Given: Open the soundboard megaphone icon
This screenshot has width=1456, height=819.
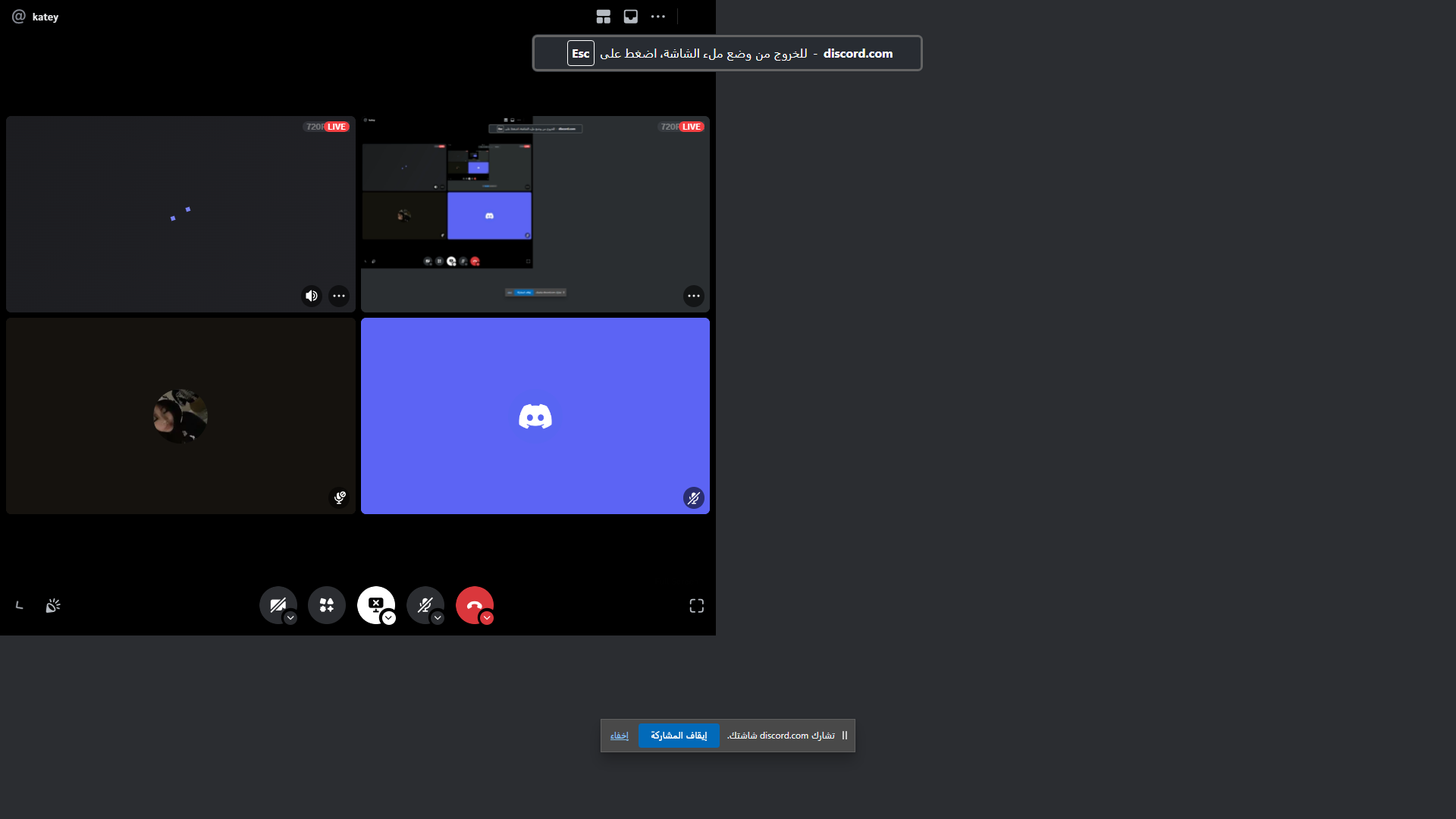Looking at the screenshot, I should (x=53, y=605).
